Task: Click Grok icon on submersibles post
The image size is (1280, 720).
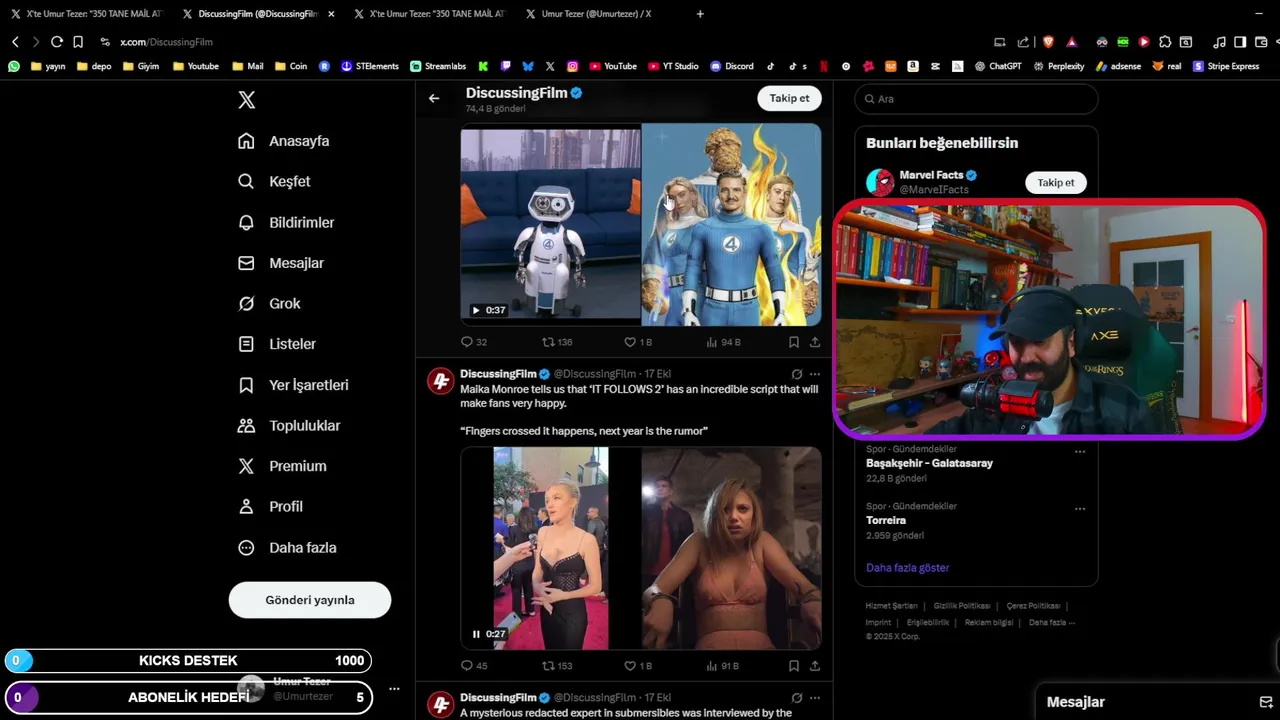Action: tap(796, 698)
